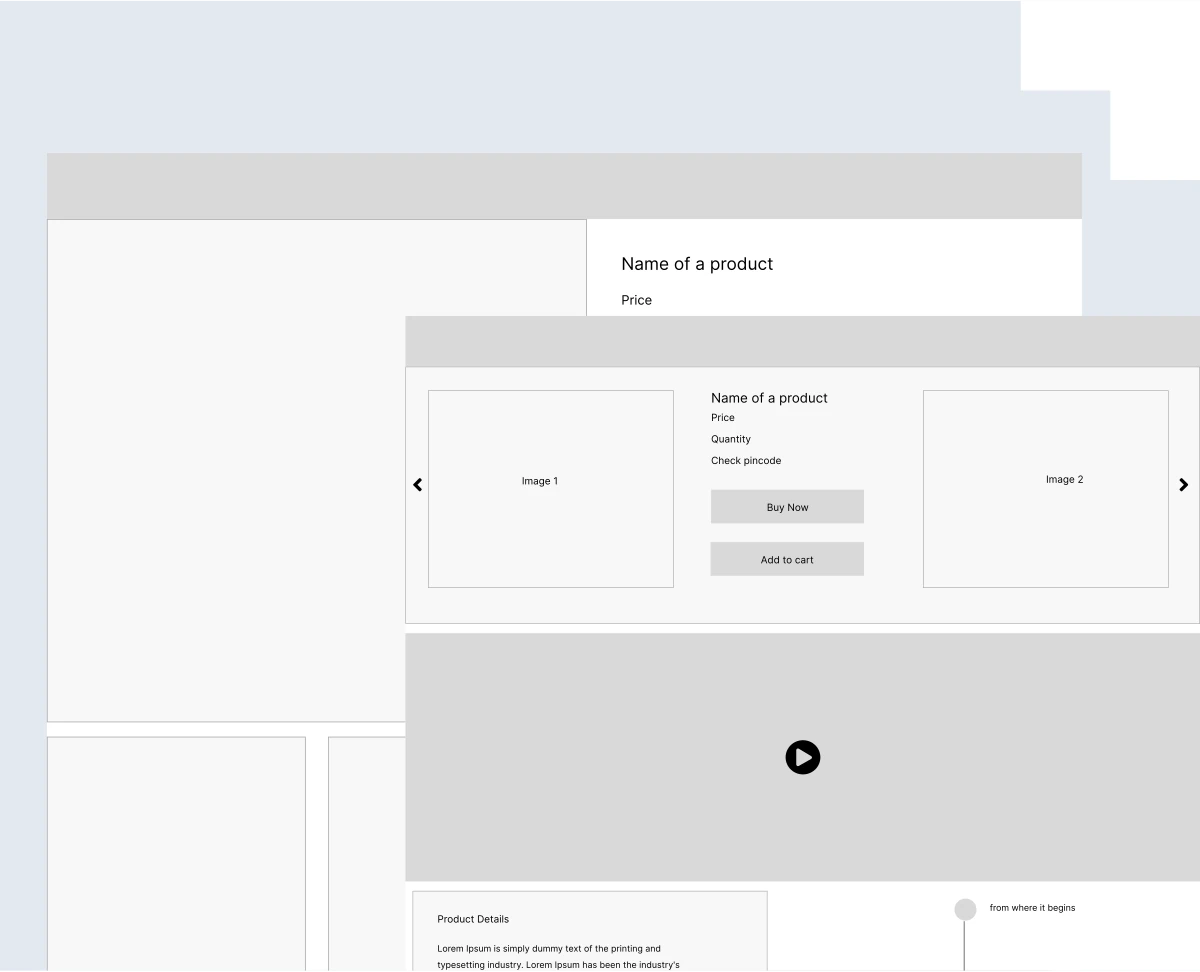Click the Price label under the larger heading
The width and height of the screenshot is (1200, 972).
point(636,300)
